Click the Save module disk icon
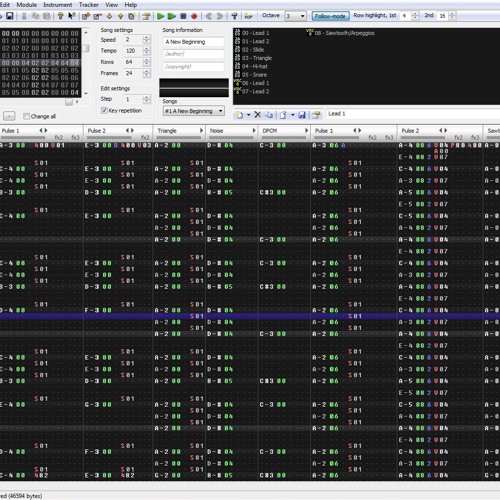Image resolution: width=500 pixels, height=500 pixels. tap(9, 16)
